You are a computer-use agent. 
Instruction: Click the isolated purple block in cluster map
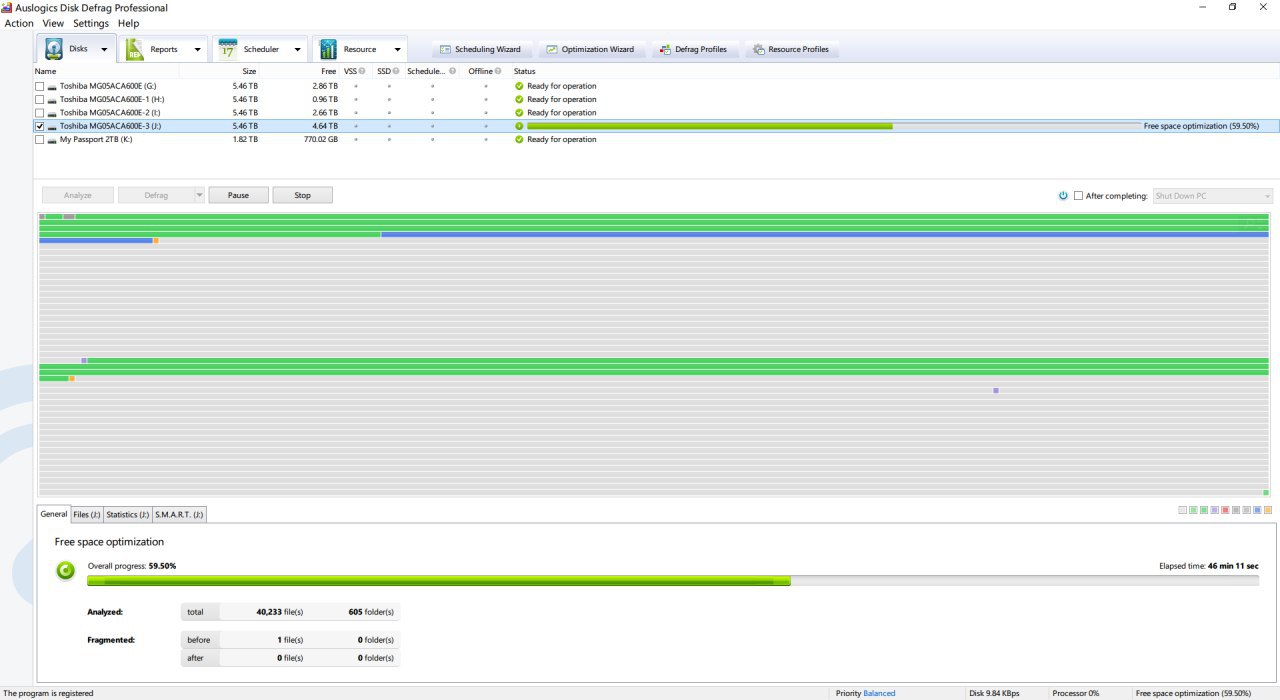996,390
